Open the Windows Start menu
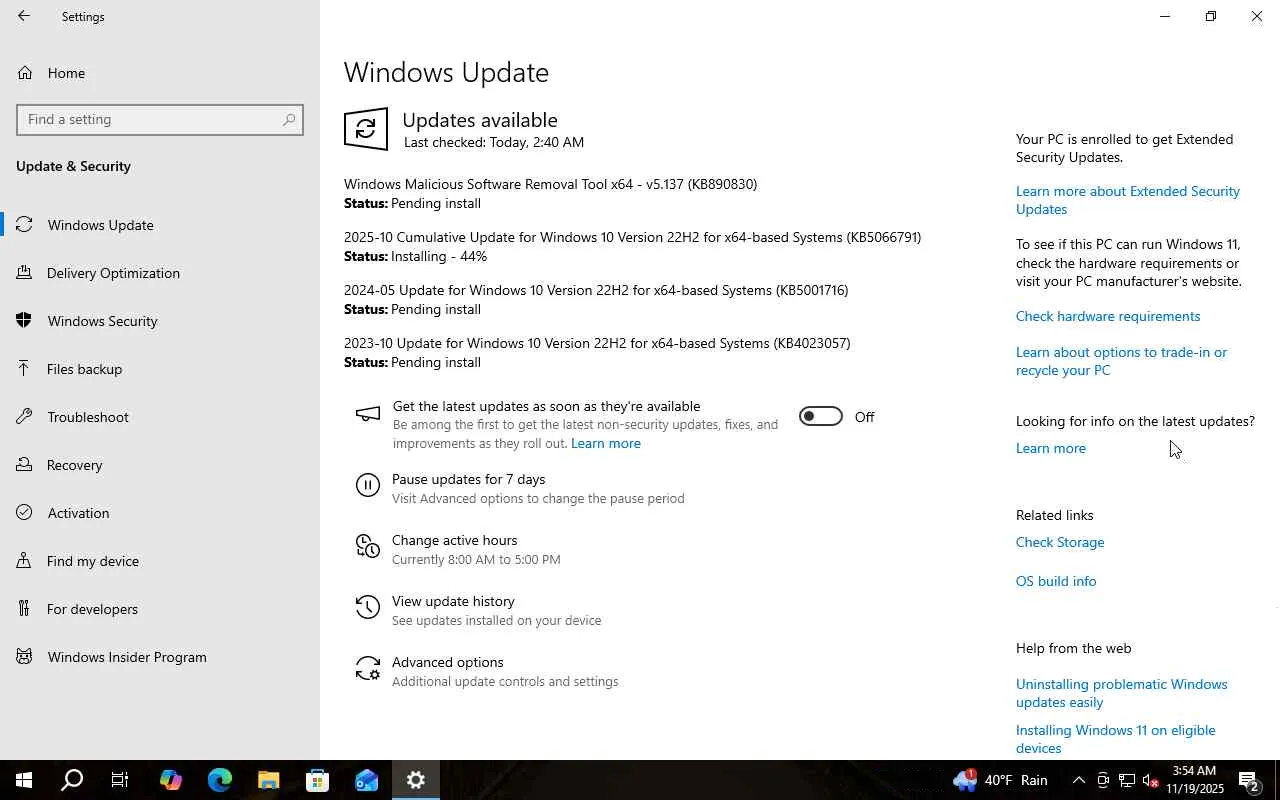The height and width of the screenshot is (800, 1280). pyautogui.click(x=24, y=780)
